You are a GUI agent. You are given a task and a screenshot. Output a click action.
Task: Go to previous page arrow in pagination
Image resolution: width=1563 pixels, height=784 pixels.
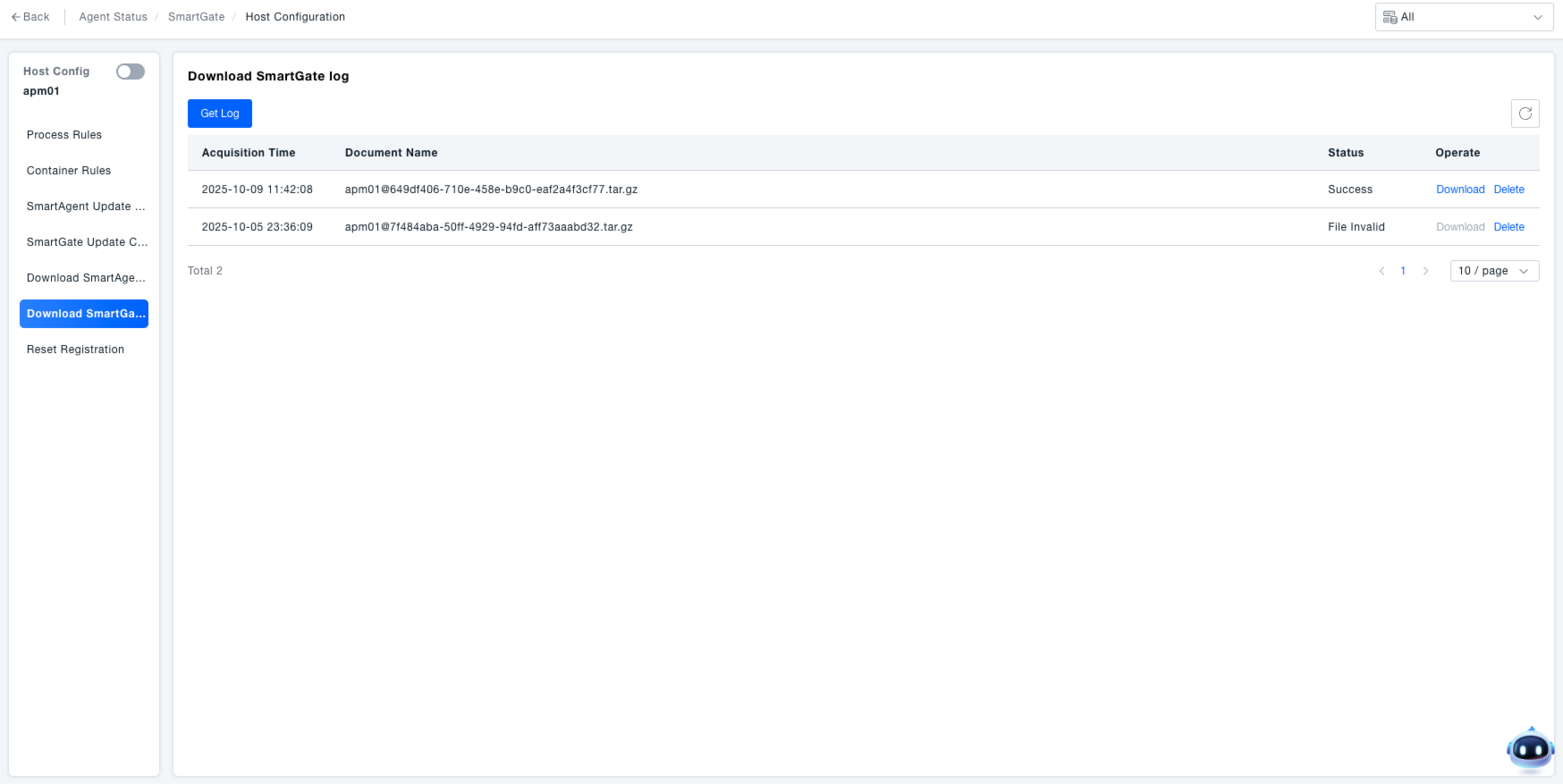point(1381,271)
